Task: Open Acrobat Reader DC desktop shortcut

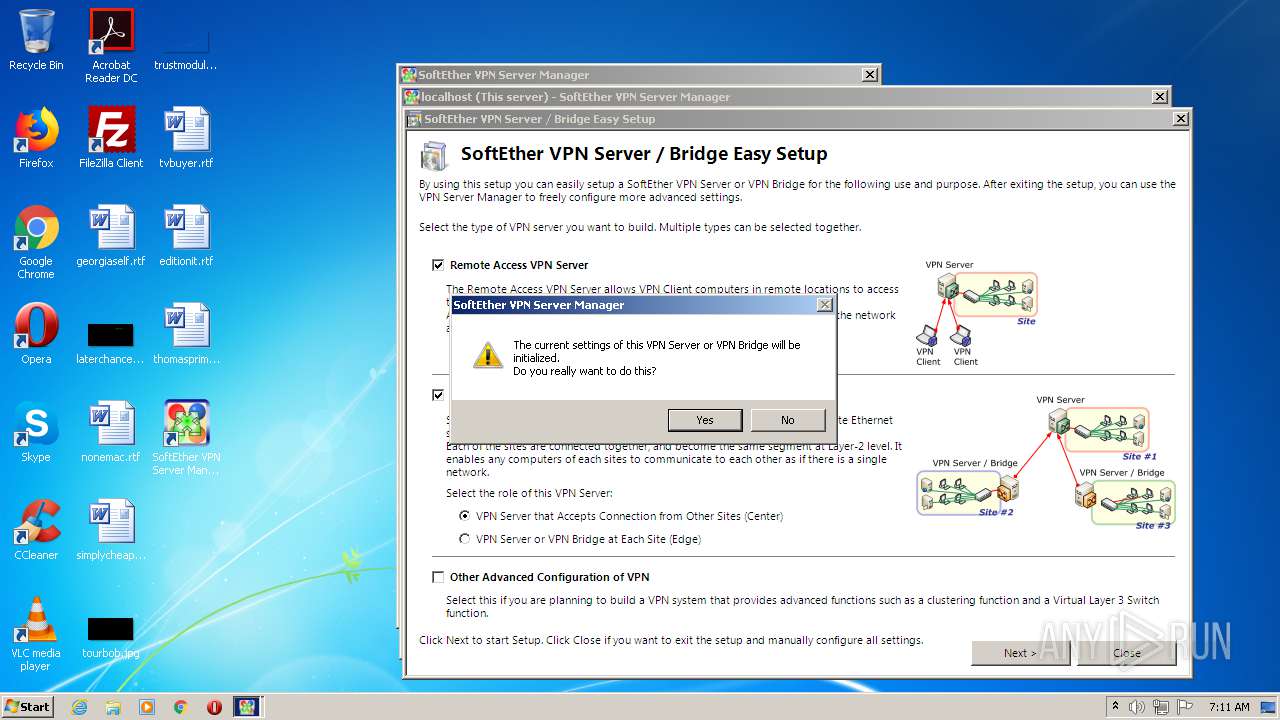Action: click(111, 46)
